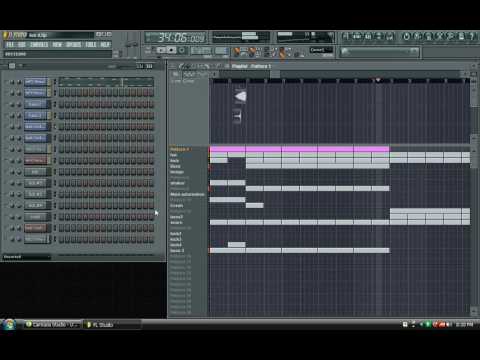This screenshot has height=360, width=480.
Task: Click the pink Pattern 1 clip in playlist
Action: [x=299, y=149]
